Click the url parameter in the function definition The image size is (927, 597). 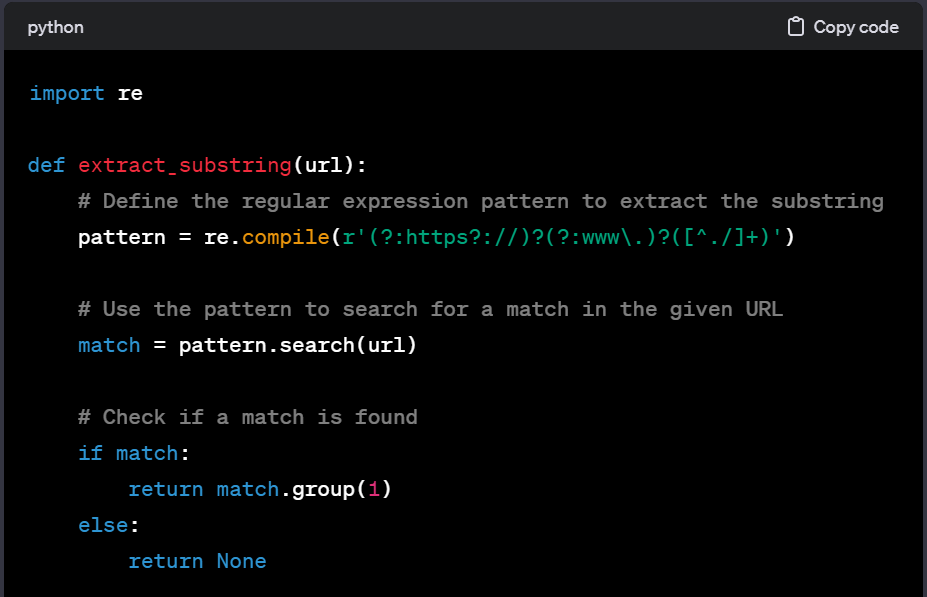point(325,165)
